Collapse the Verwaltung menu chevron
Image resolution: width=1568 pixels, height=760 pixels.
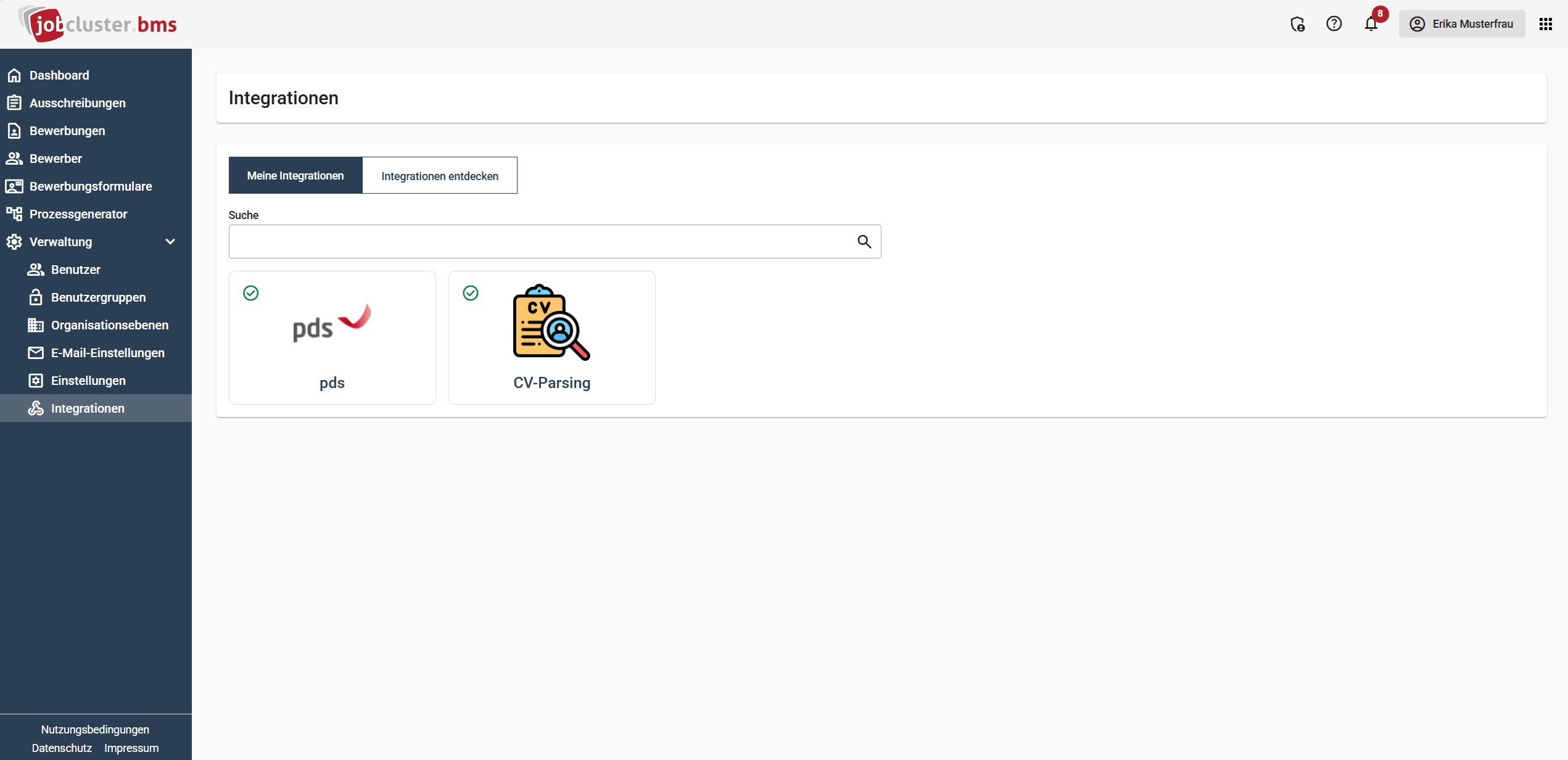[x=170, y=242]
